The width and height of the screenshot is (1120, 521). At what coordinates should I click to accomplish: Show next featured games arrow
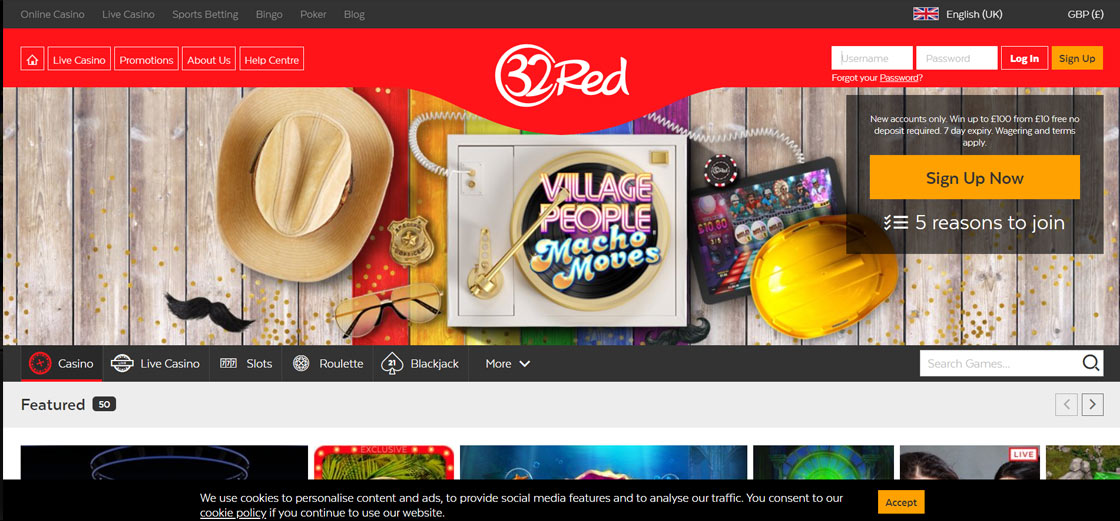coord(1092,405)
